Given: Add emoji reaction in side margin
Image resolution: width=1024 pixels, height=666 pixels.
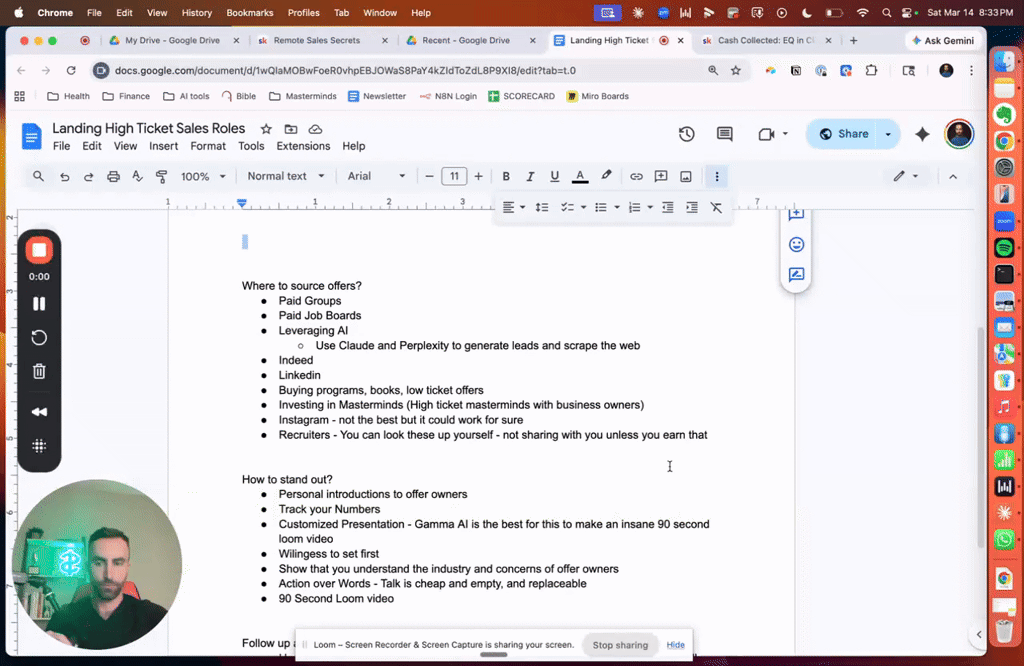Looking at the screenshot, I should [796, 245].
